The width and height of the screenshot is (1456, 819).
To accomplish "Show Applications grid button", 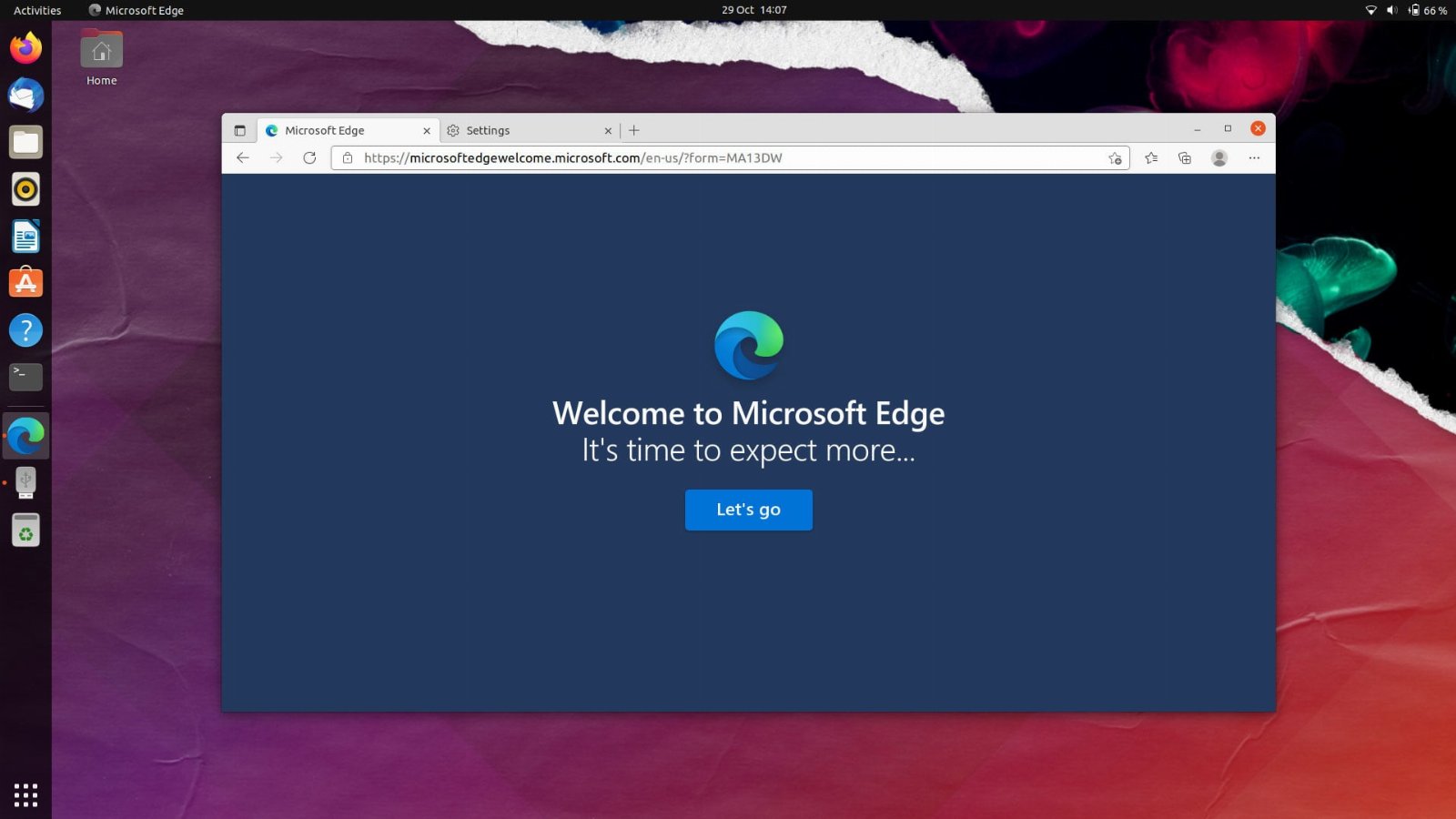I will 25,794.
